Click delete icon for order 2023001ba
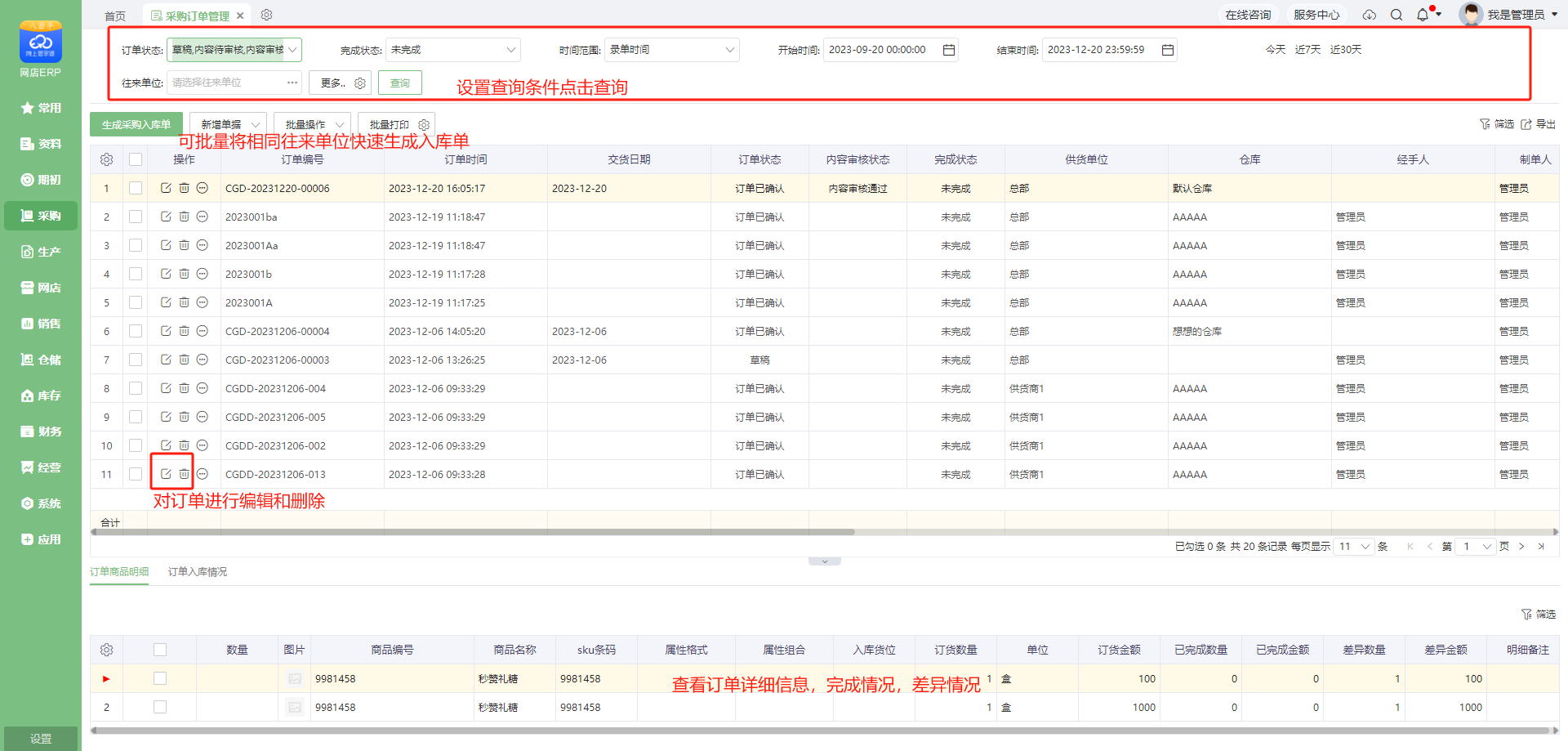1568x751 pixels. pyautogui.click(x=184, y=217)
